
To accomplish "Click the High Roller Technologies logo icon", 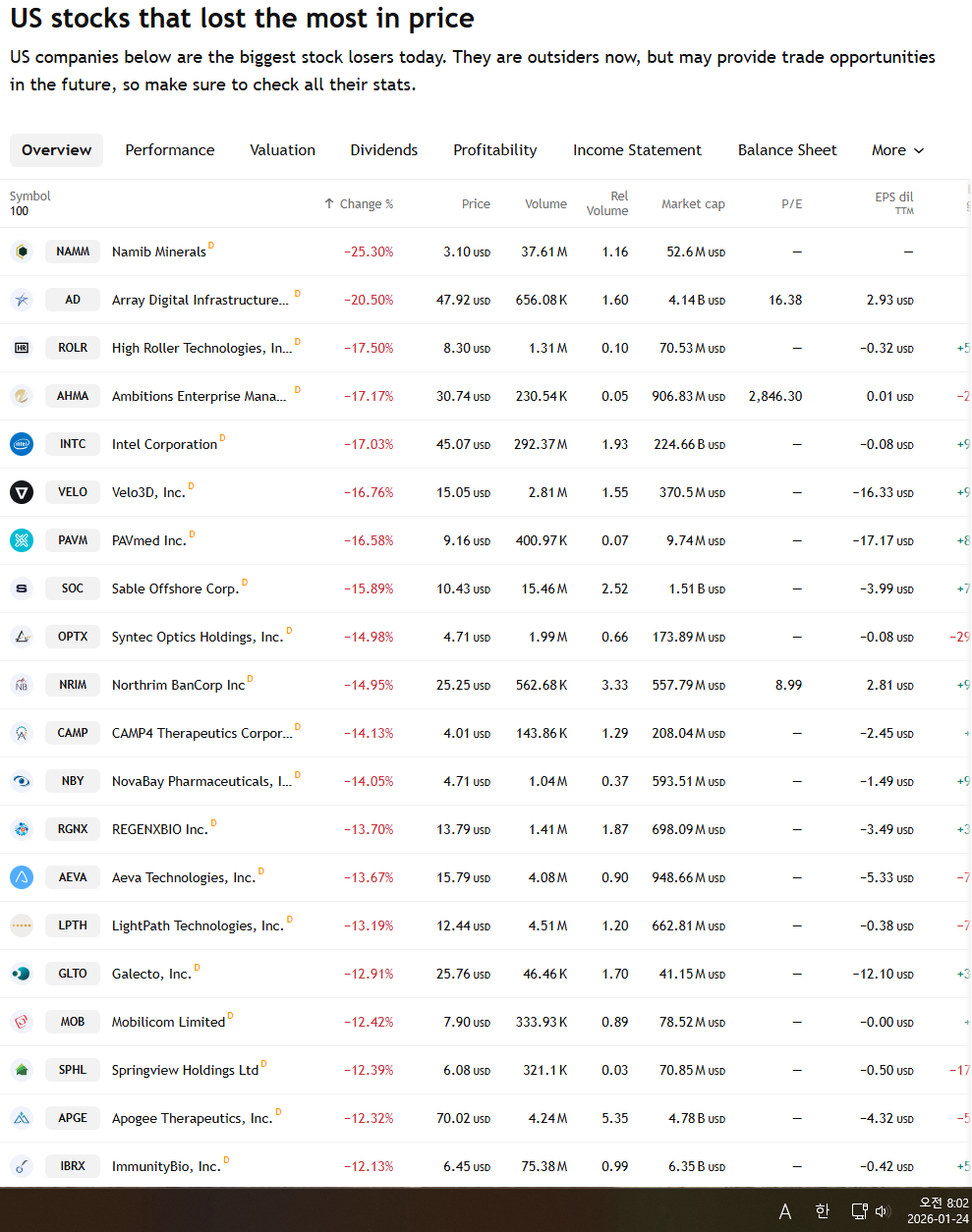I will [x=22, y=348].
